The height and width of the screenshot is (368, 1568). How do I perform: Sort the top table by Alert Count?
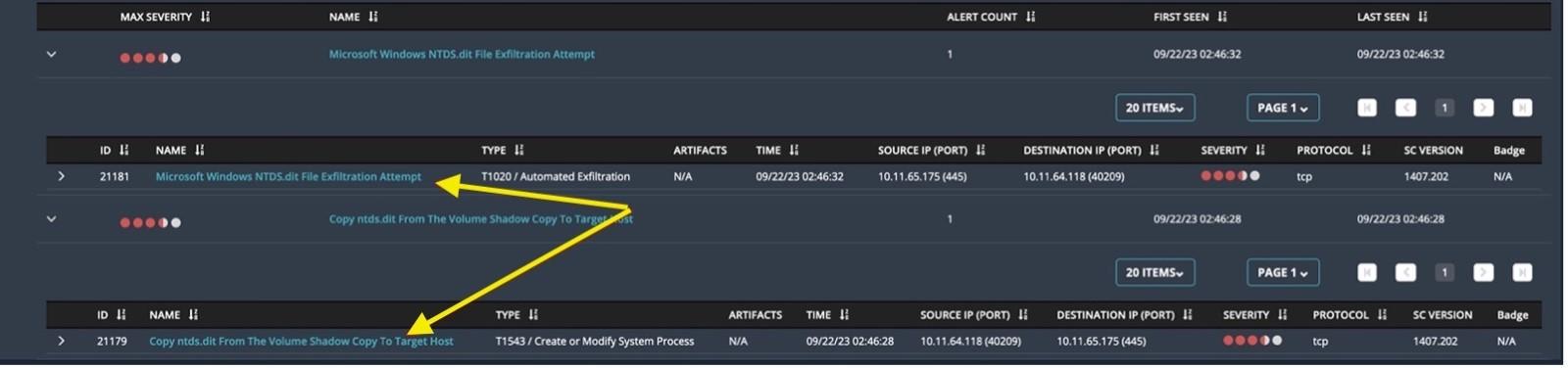click(x=1030, y=17)
